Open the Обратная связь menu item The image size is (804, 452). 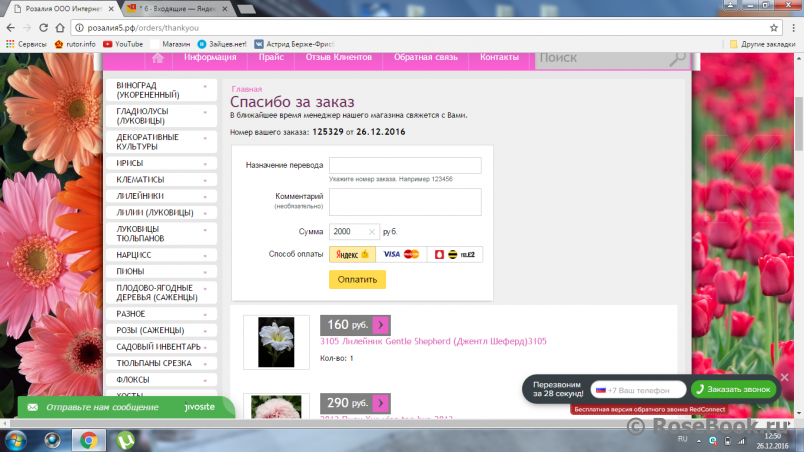click(426, 57)
